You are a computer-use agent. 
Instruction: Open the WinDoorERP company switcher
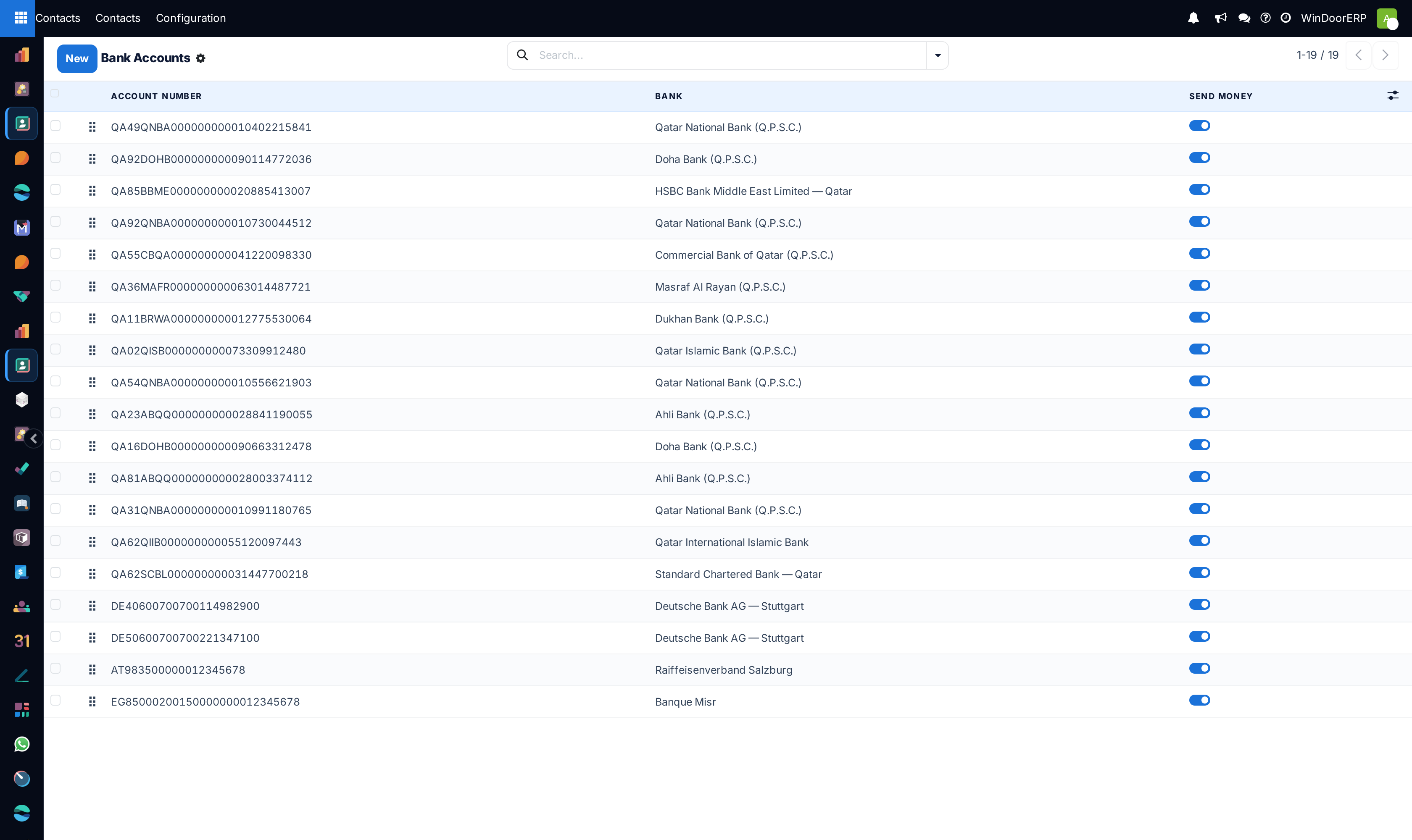click(1333, 18)
